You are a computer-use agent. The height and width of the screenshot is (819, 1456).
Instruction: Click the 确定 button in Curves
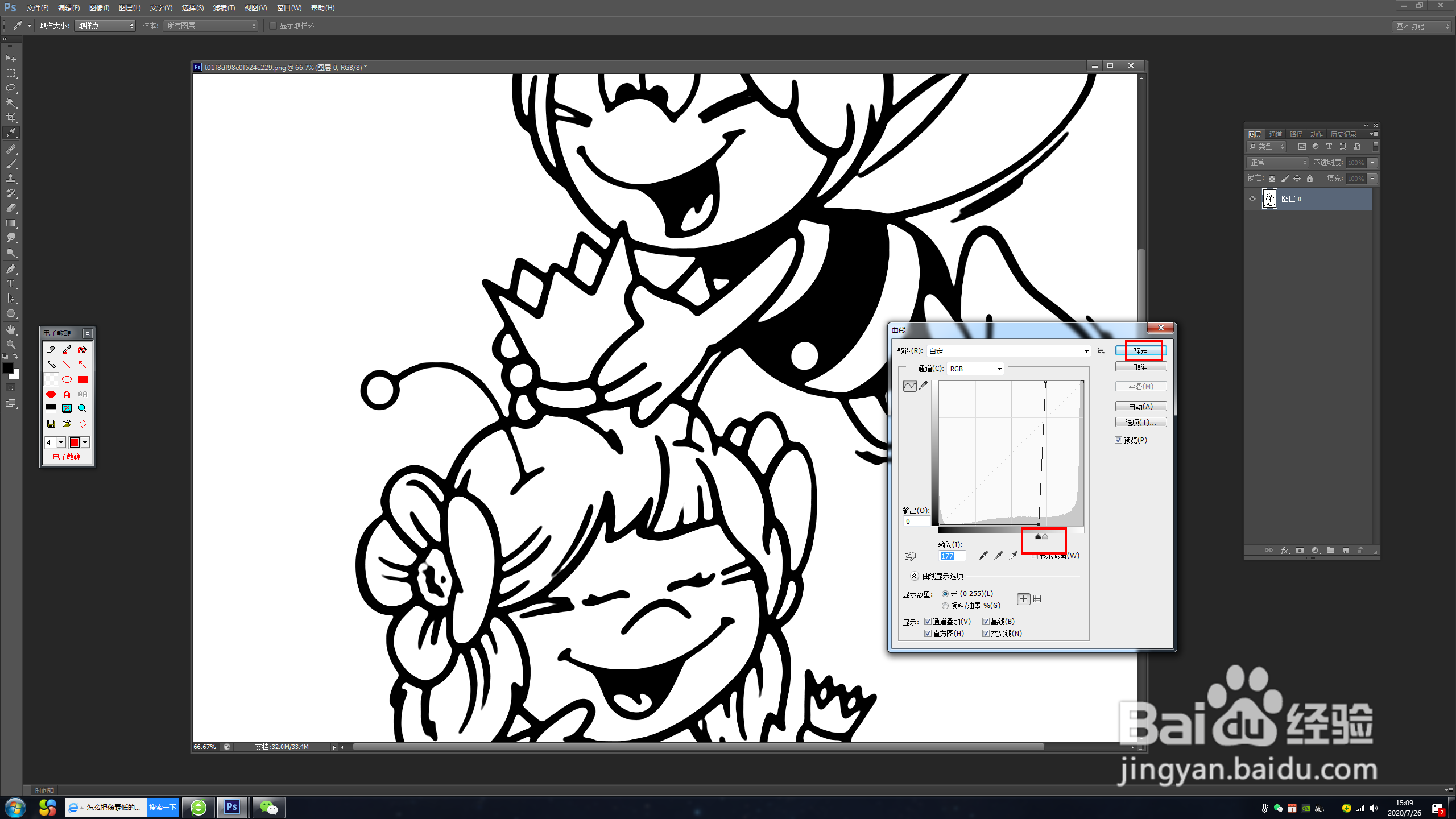(x=1140, y=351)
